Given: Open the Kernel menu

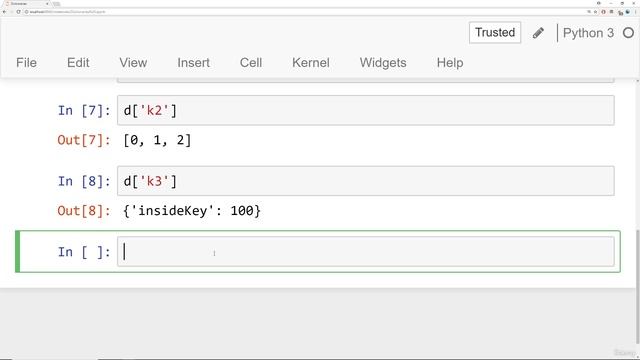Looking at the screenshot, I should point(311,63).
